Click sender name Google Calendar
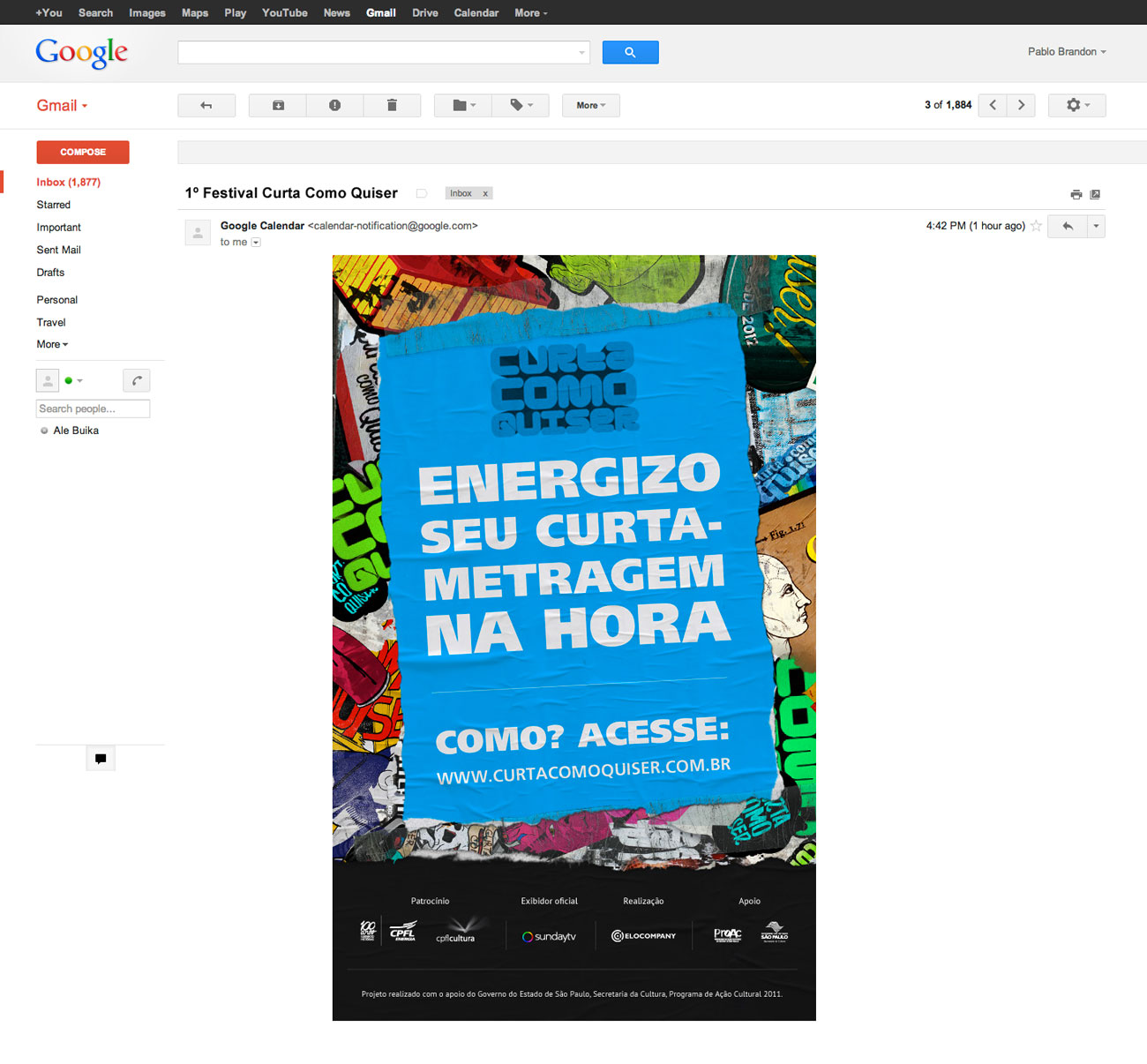The height and width of the screenshot is (1064, 1147). pyautogui.click(x=262, y=226)
